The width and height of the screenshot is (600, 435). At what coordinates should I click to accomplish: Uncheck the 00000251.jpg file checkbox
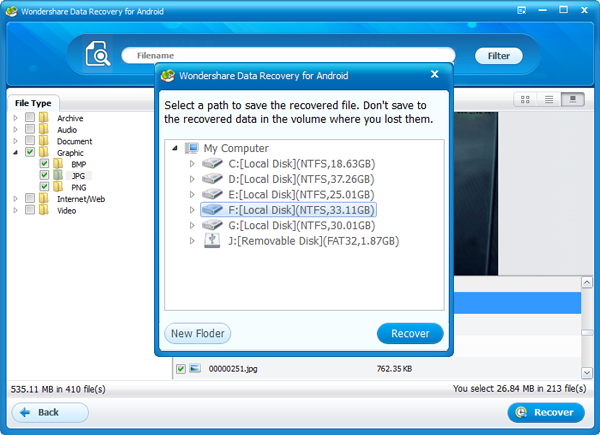tap(181, 368)
